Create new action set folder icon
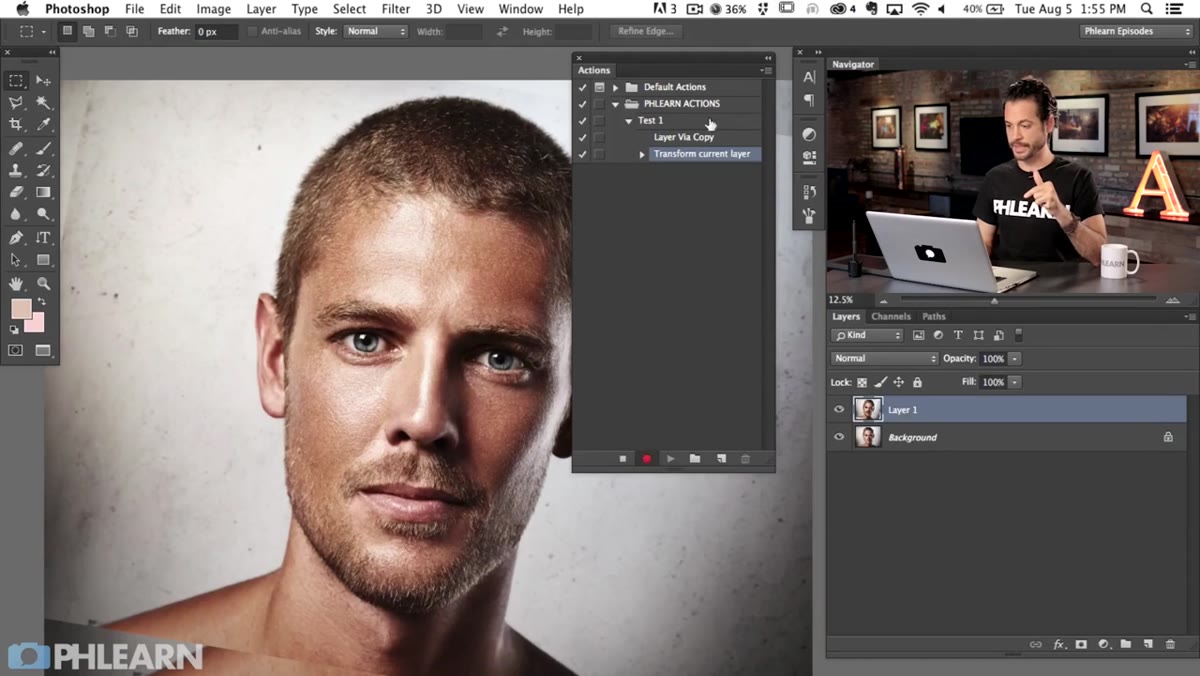This screenshot has width=1200, height=676. pyautogui.click(x=695, y=459)
